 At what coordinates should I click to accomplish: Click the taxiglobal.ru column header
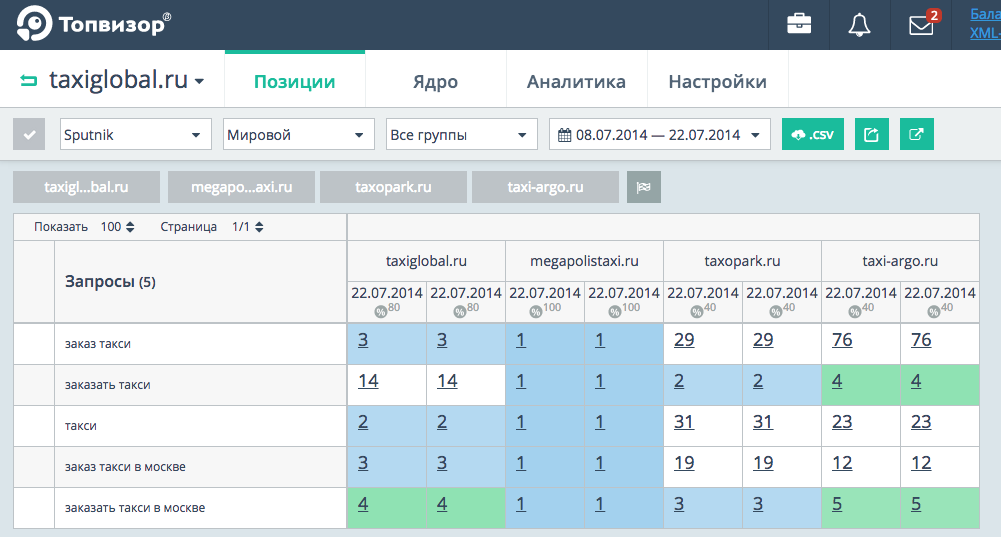tap(426, 261)
